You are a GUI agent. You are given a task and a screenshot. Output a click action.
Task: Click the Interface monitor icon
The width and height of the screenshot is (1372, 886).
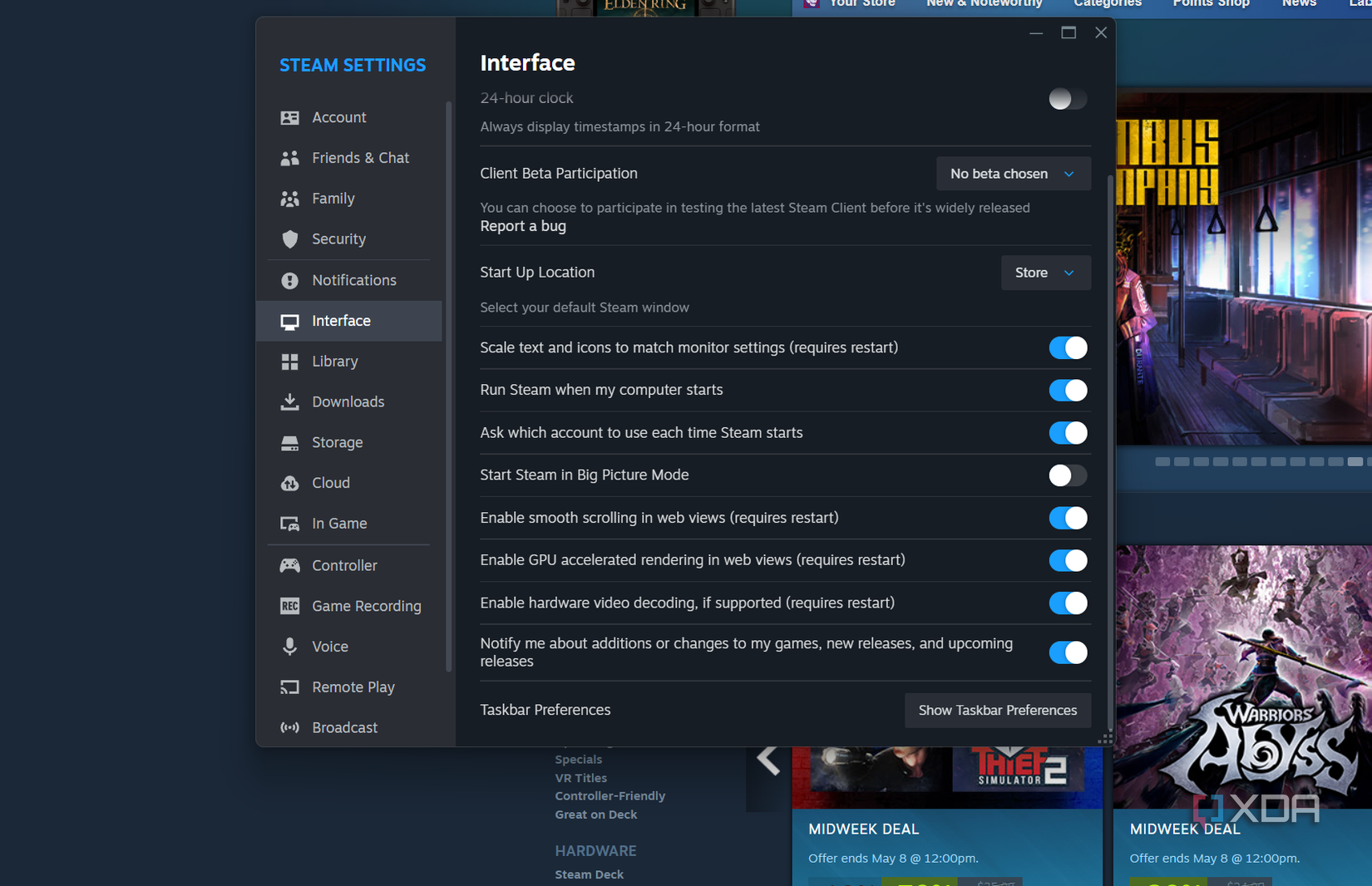coord(289,322)
